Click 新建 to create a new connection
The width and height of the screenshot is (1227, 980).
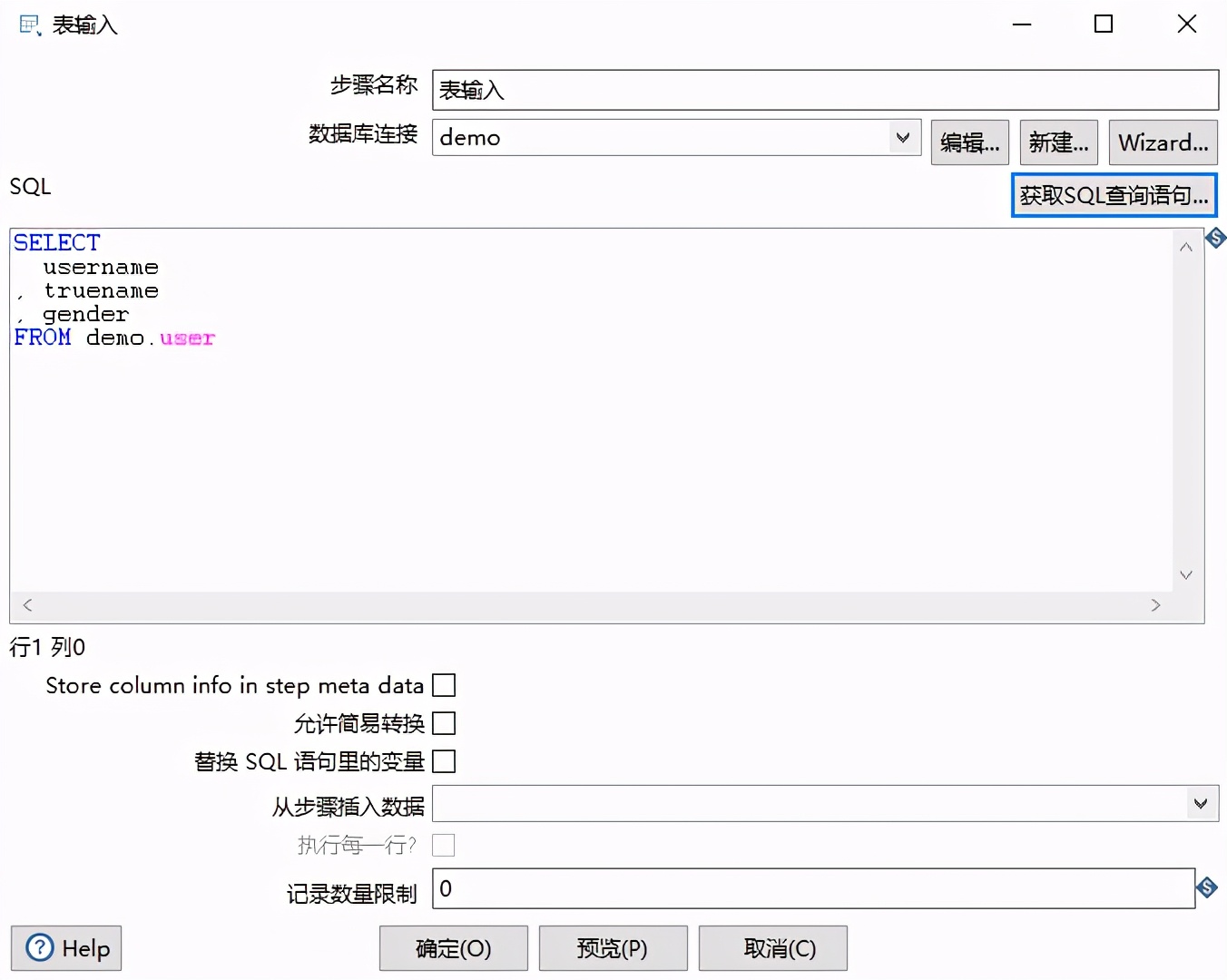[x=1058, y=142]
